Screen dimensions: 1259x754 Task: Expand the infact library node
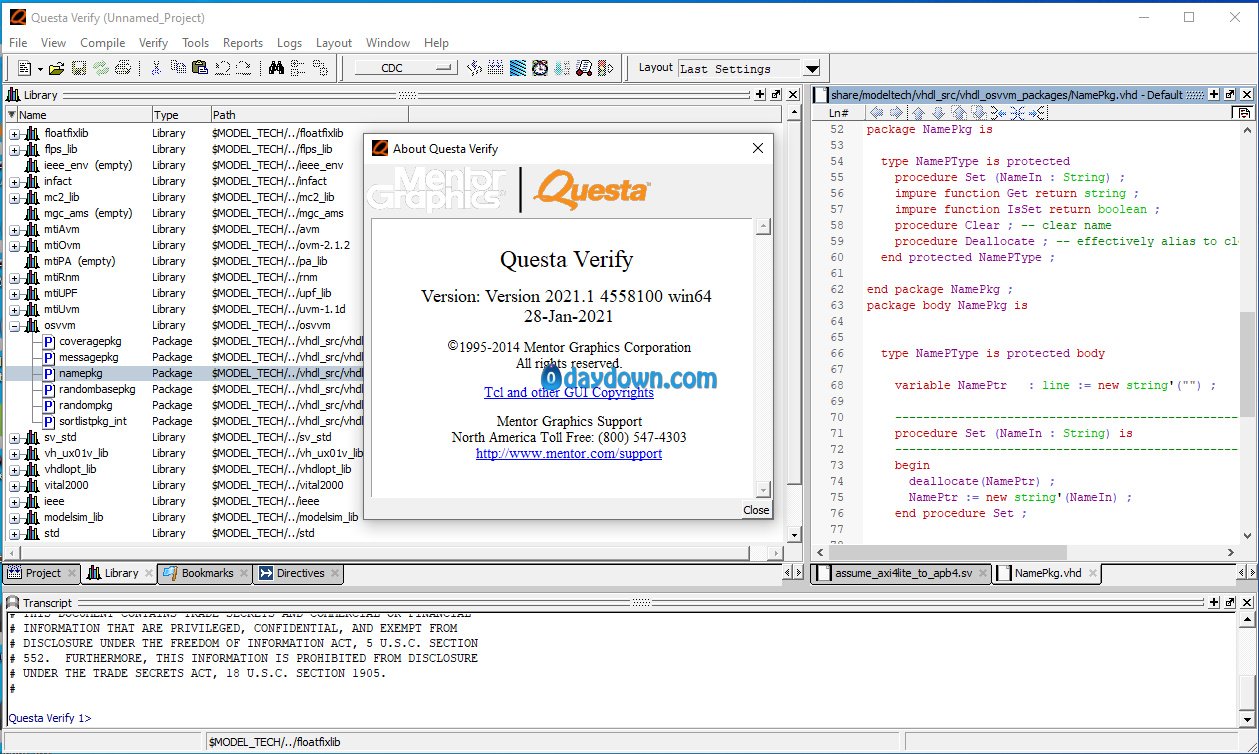click(14, 181)
